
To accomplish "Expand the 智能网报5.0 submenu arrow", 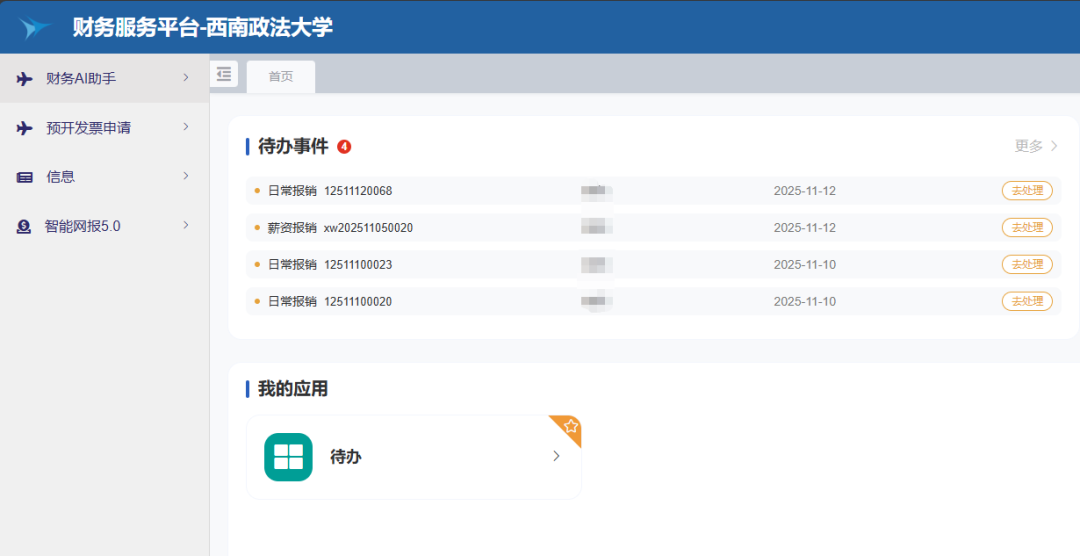I will 186,225.
